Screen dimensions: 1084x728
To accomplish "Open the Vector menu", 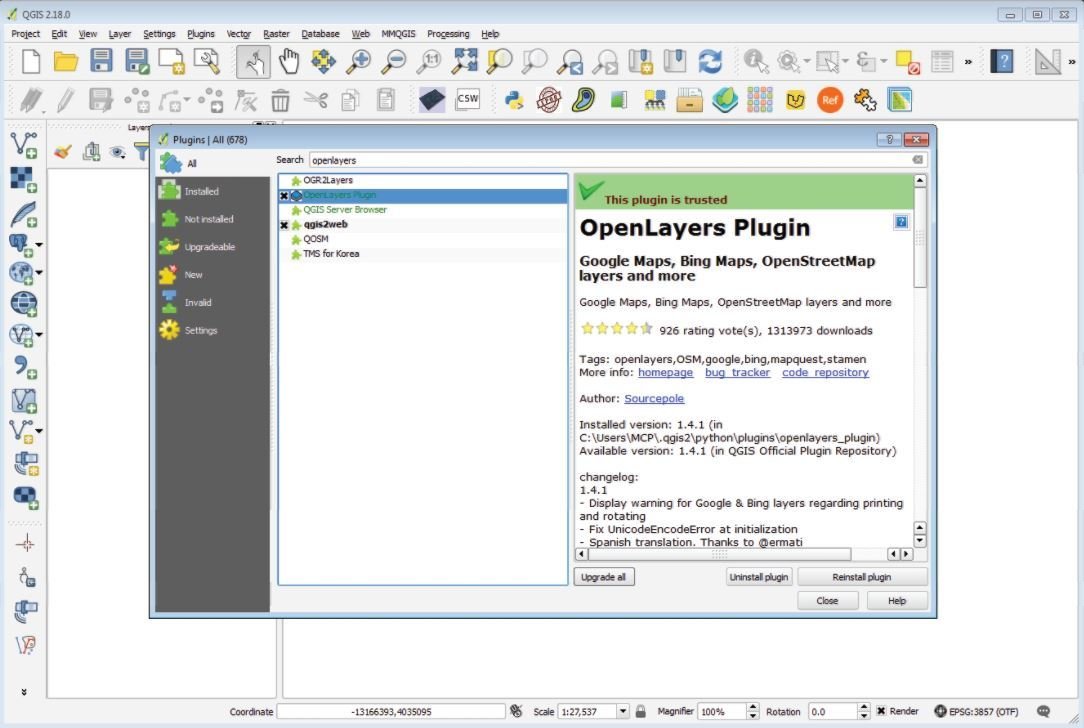I will pos(239,33).
